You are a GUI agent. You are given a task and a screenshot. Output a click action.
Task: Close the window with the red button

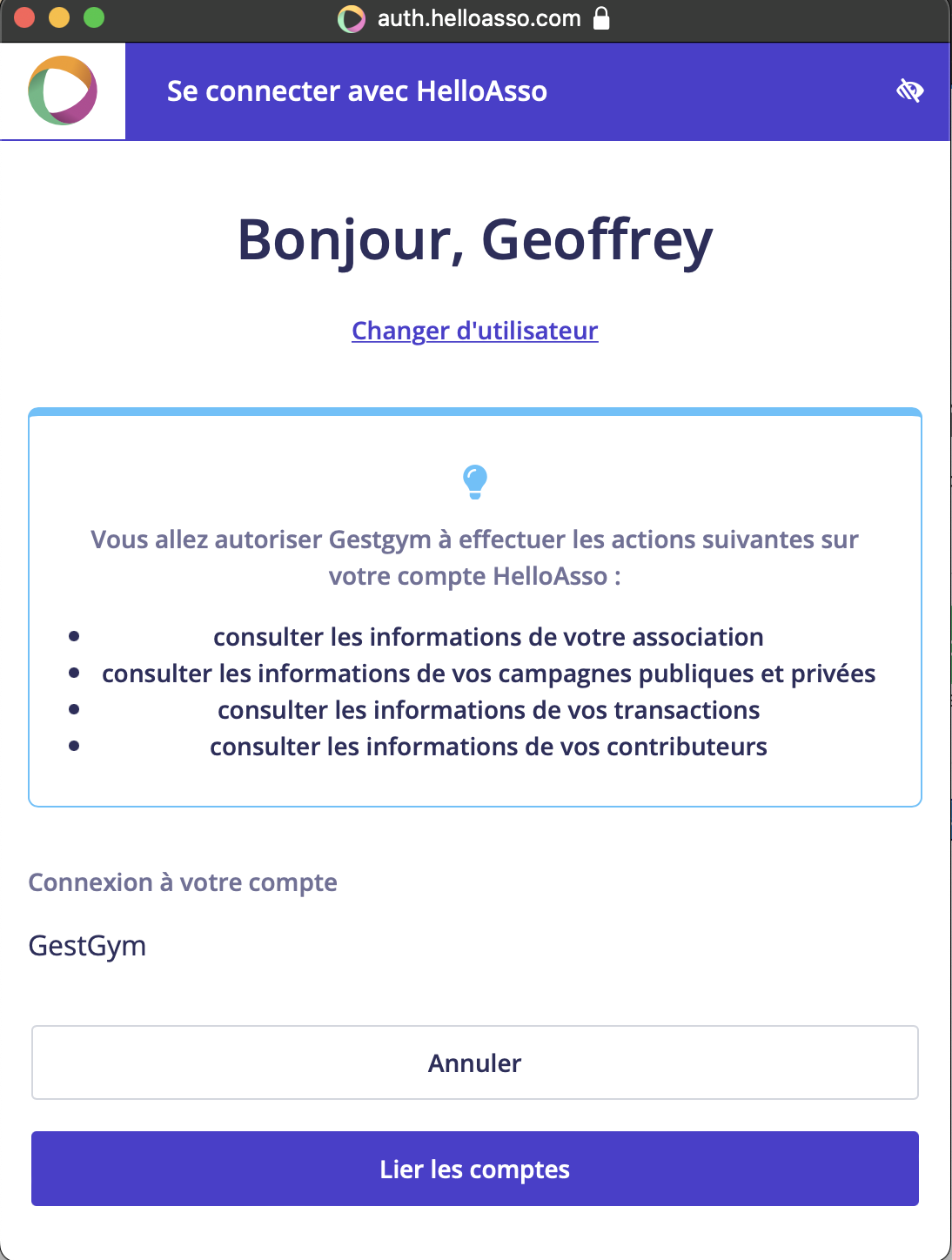point(24,17)
